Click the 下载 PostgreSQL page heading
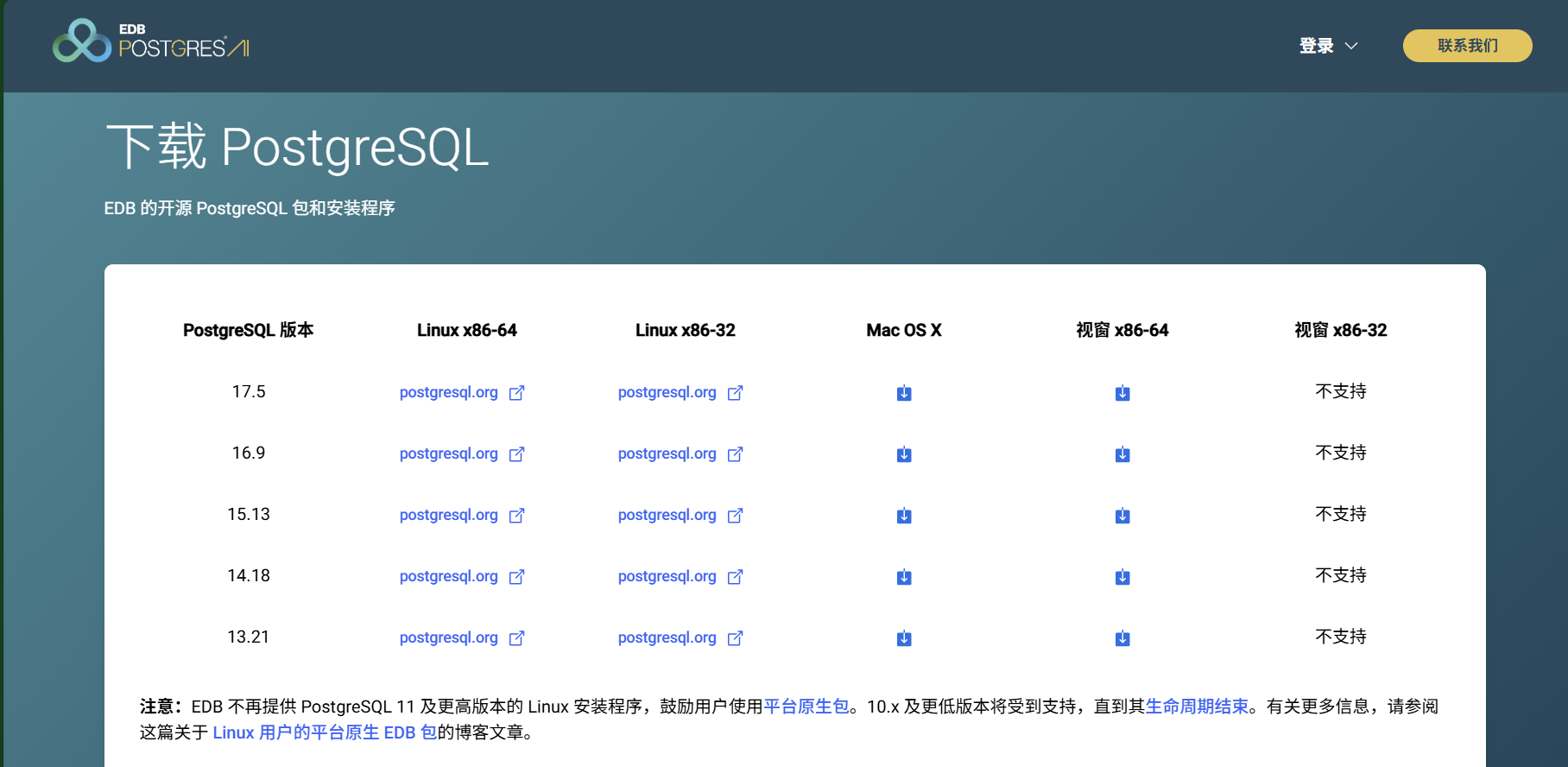1568x767 pixels. point(297,147)
